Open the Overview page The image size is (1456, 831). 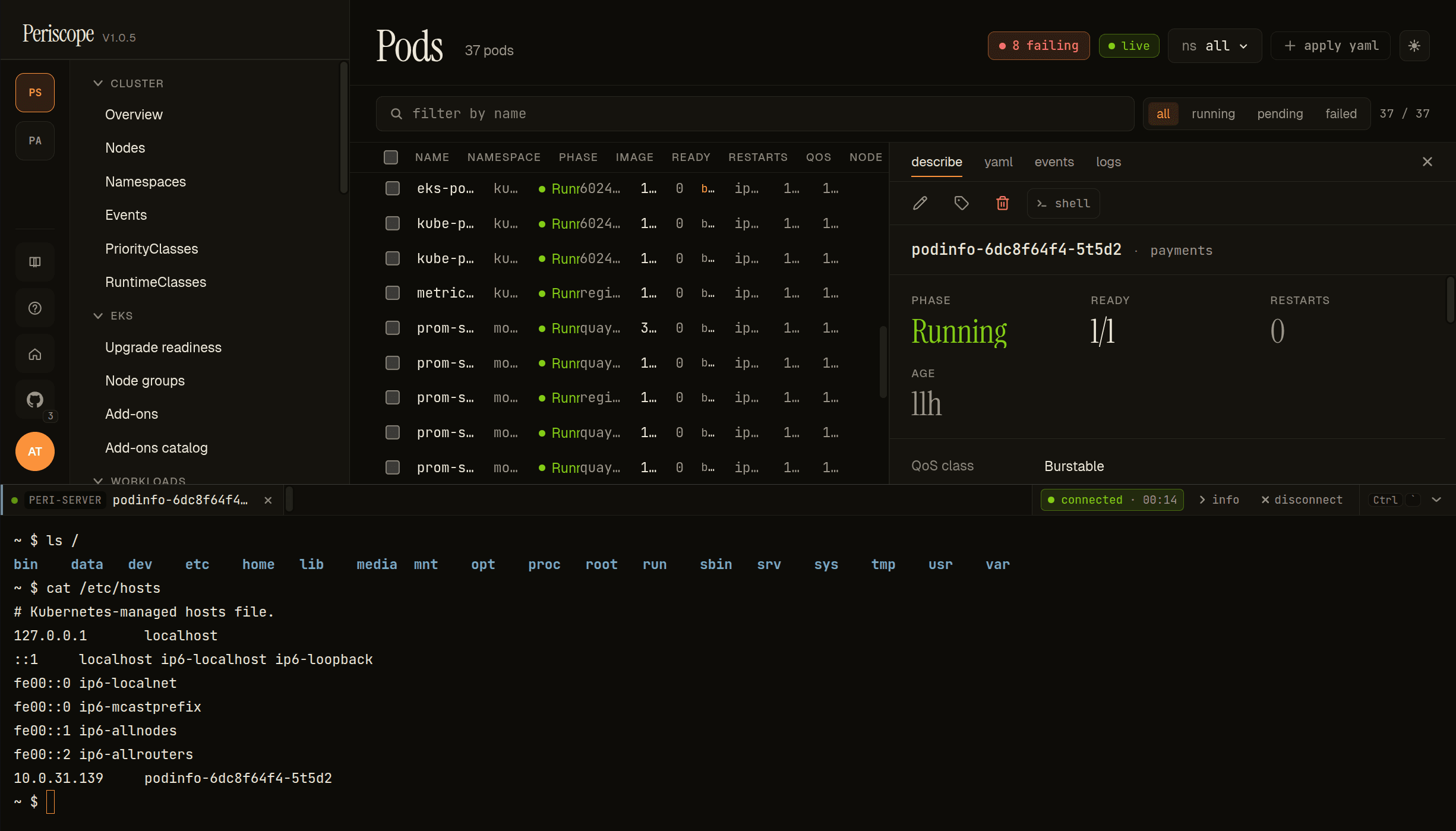tap(134, 115)
